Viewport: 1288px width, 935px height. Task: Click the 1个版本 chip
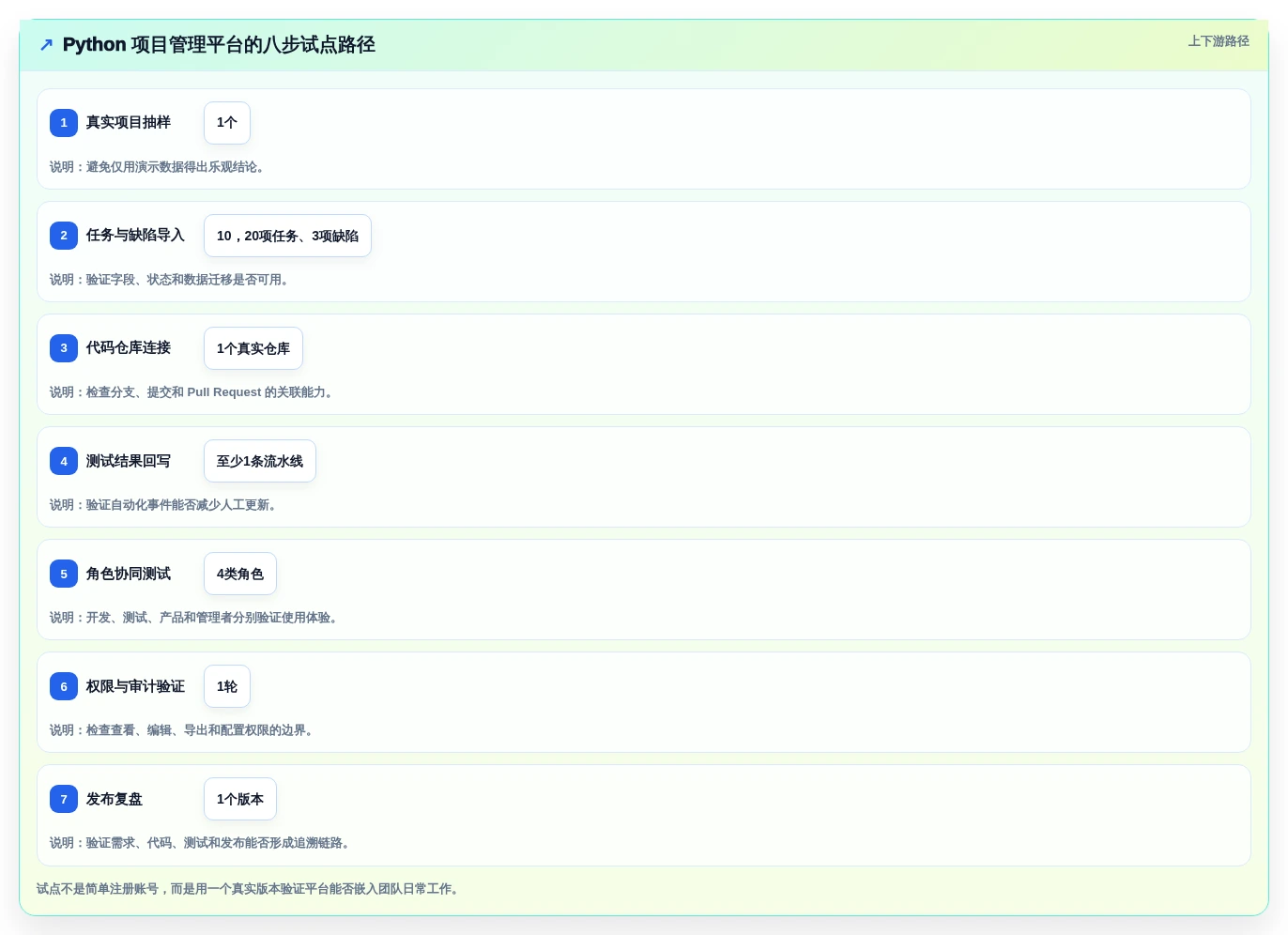[x=240, y=799]
